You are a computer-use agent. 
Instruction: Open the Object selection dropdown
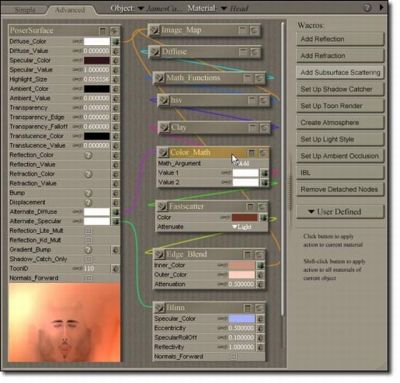click(x=141, y=8)
